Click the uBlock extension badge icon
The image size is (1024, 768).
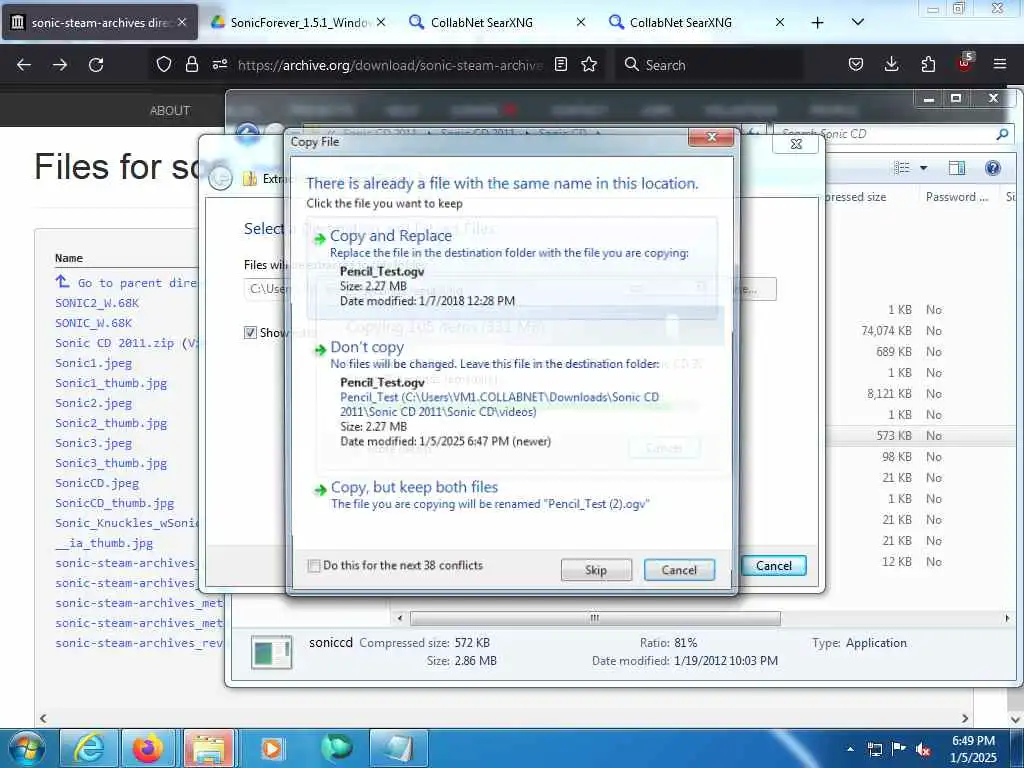click(965, 63)
